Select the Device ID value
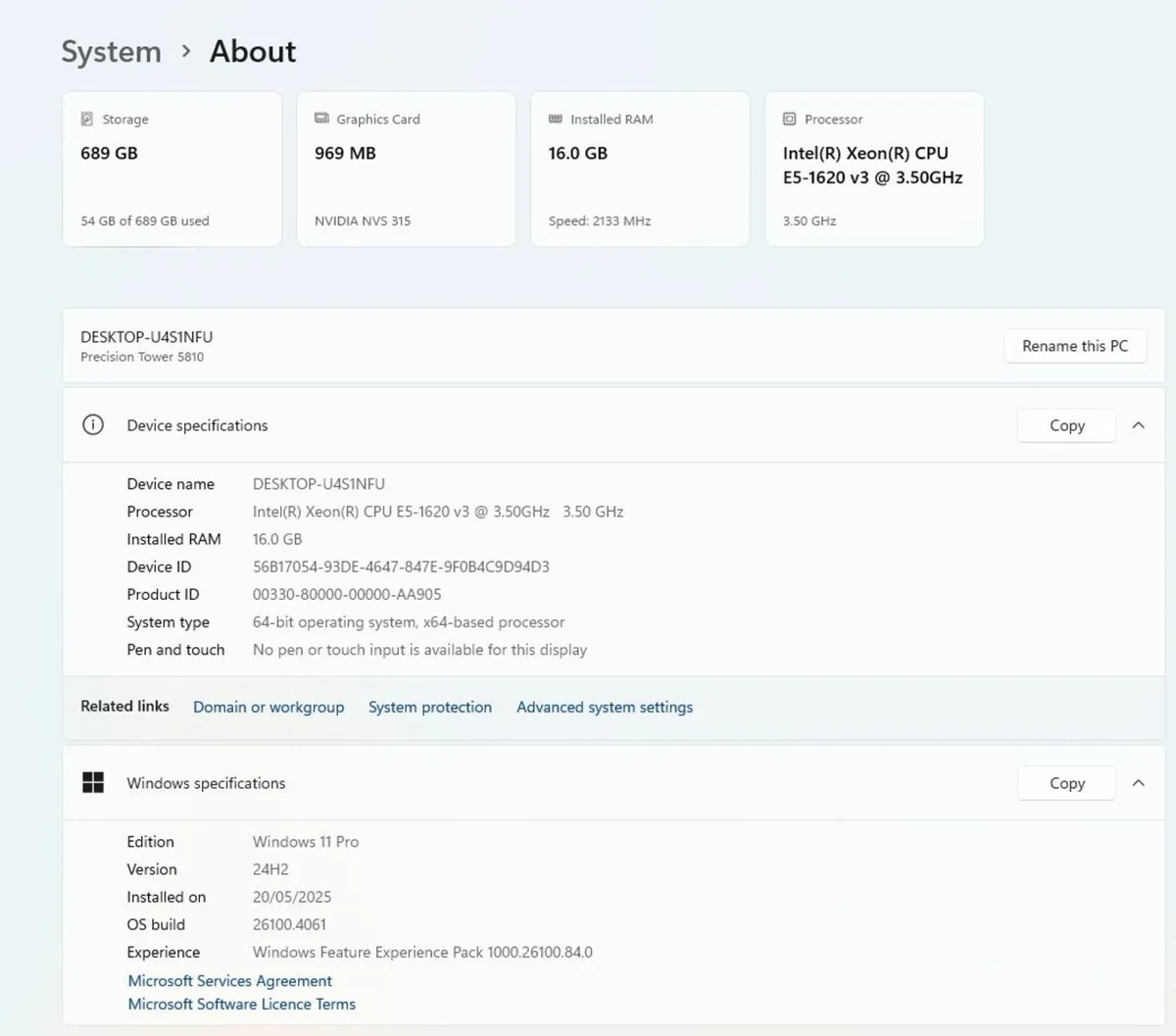The image size is (1176, 1036). [x=401, y=567]
